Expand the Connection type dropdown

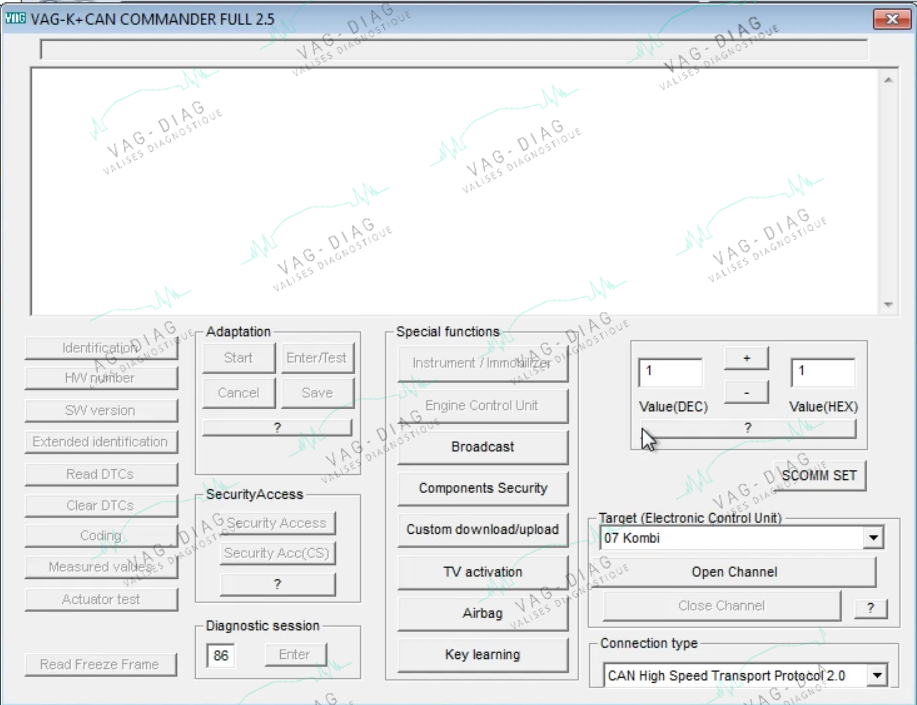[877, 676]
